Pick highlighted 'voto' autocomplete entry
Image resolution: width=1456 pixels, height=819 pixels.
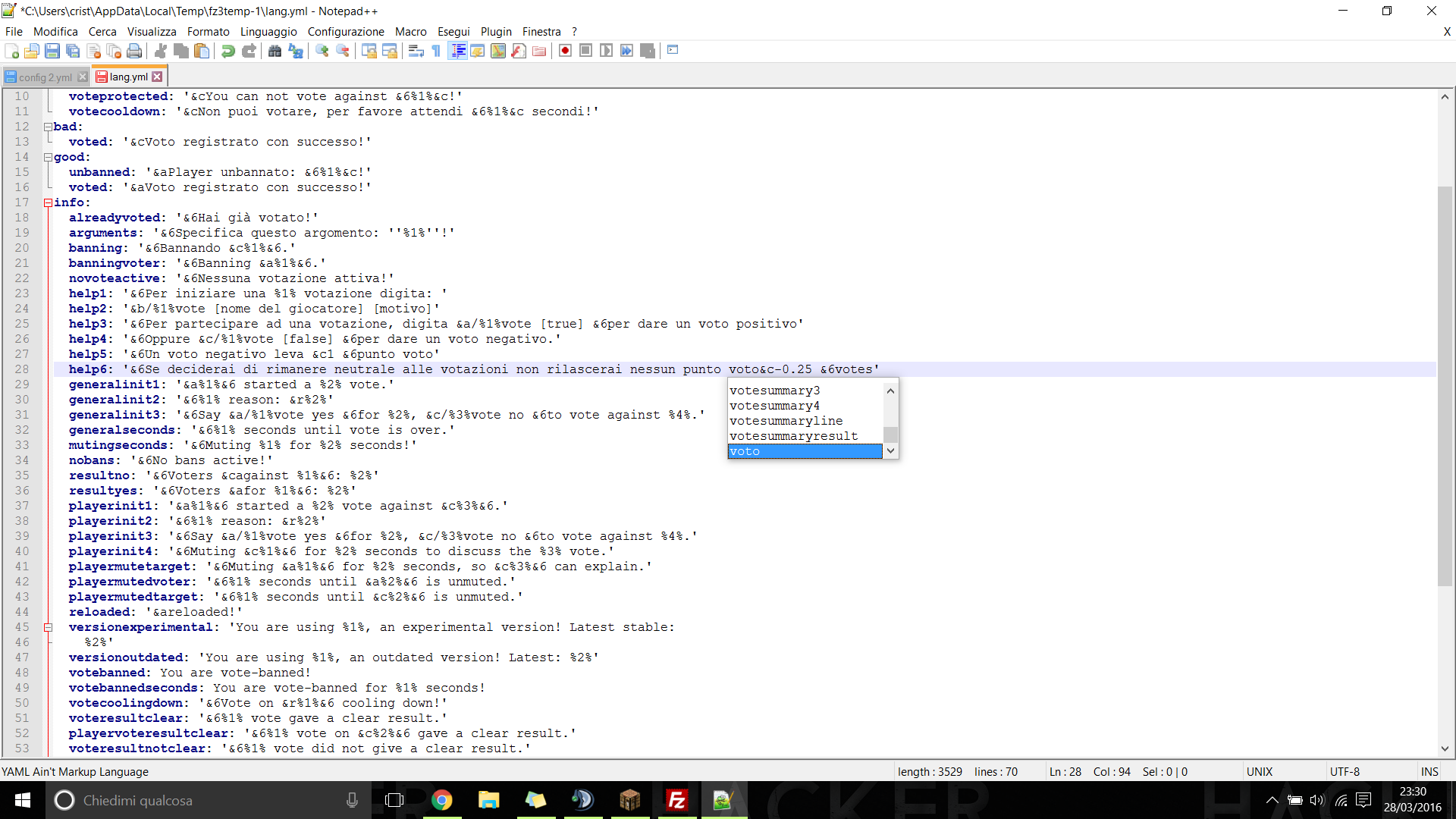(x=805, y=451)
